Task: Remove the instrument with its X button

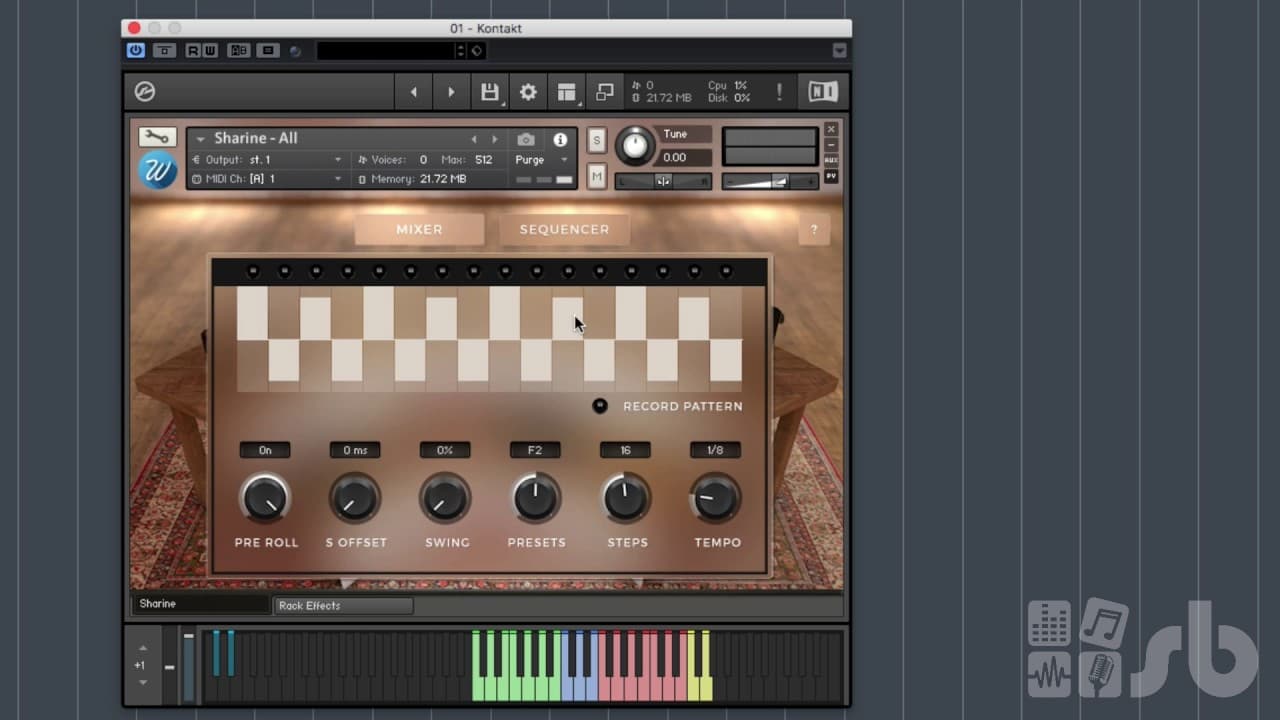Action: 831,129
